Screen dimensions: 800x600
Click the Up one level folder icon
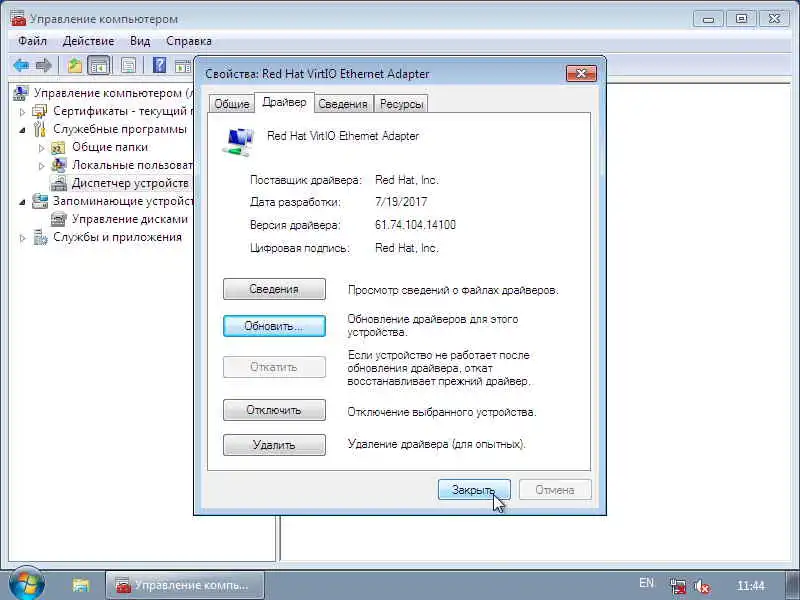pyautogui.click(x=75, y=65)
